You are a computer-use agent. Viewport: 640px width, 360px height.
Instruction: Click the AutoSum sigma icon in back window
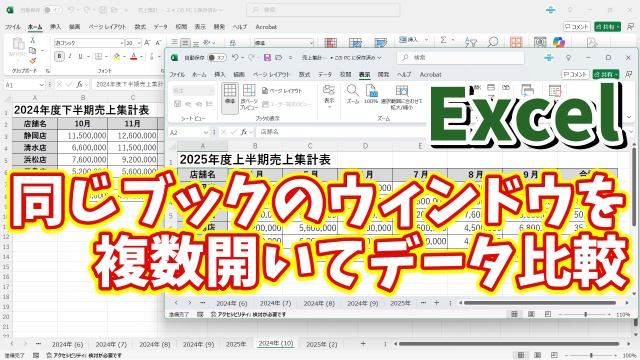443,40
